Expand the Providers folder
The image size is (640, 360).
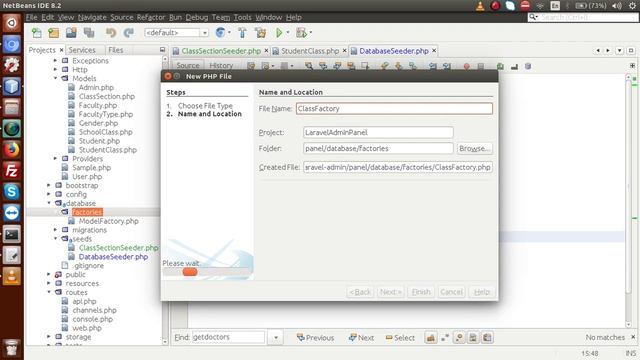(55, 158)
